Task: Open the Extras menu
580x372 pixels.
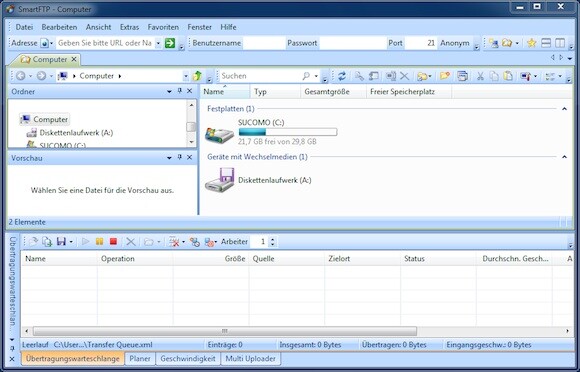Action: pyautogui.click(x=129, y=27)
